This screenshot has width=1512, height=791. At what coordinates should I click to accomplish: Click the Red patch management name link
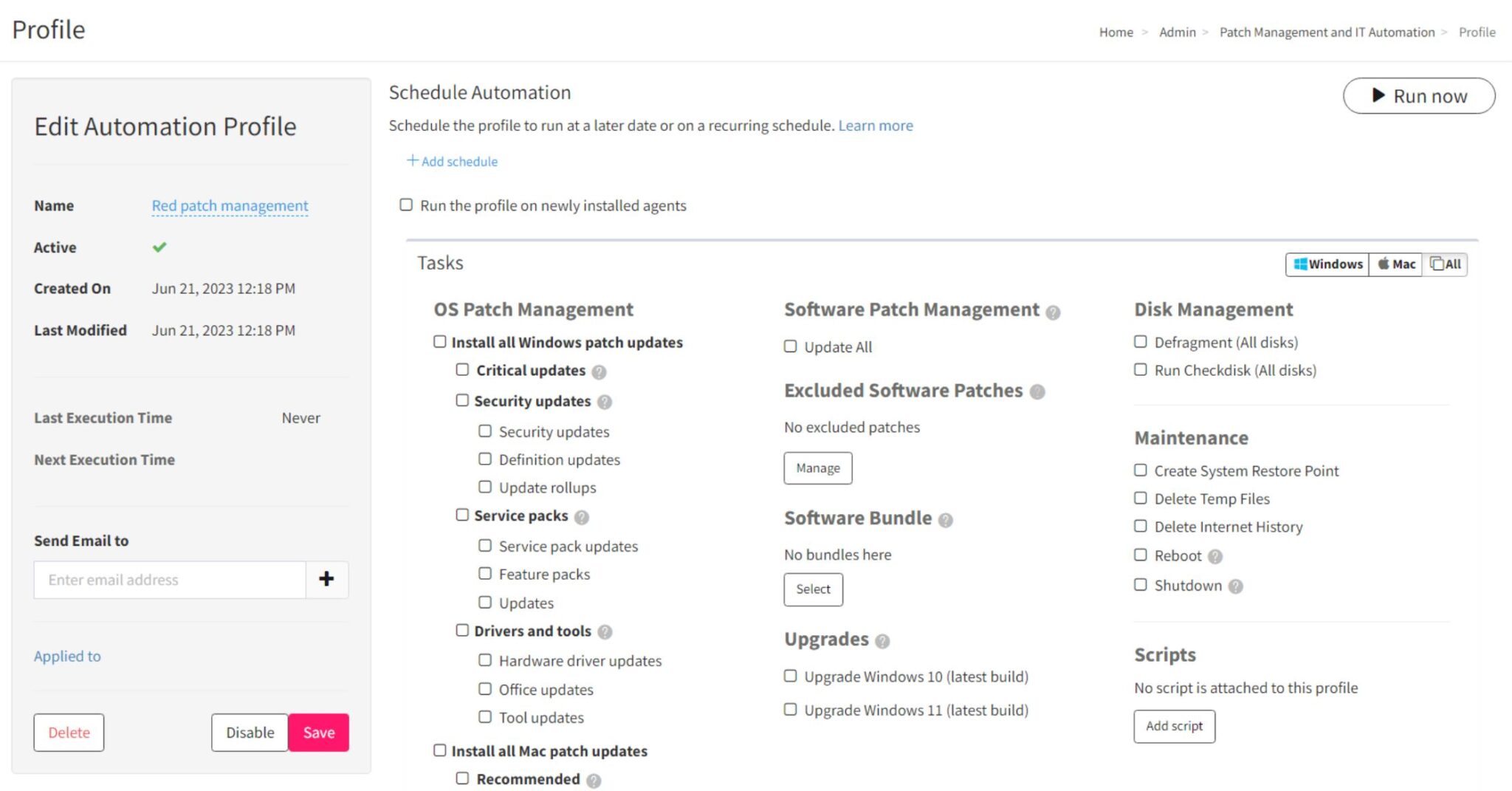[230, 205]
